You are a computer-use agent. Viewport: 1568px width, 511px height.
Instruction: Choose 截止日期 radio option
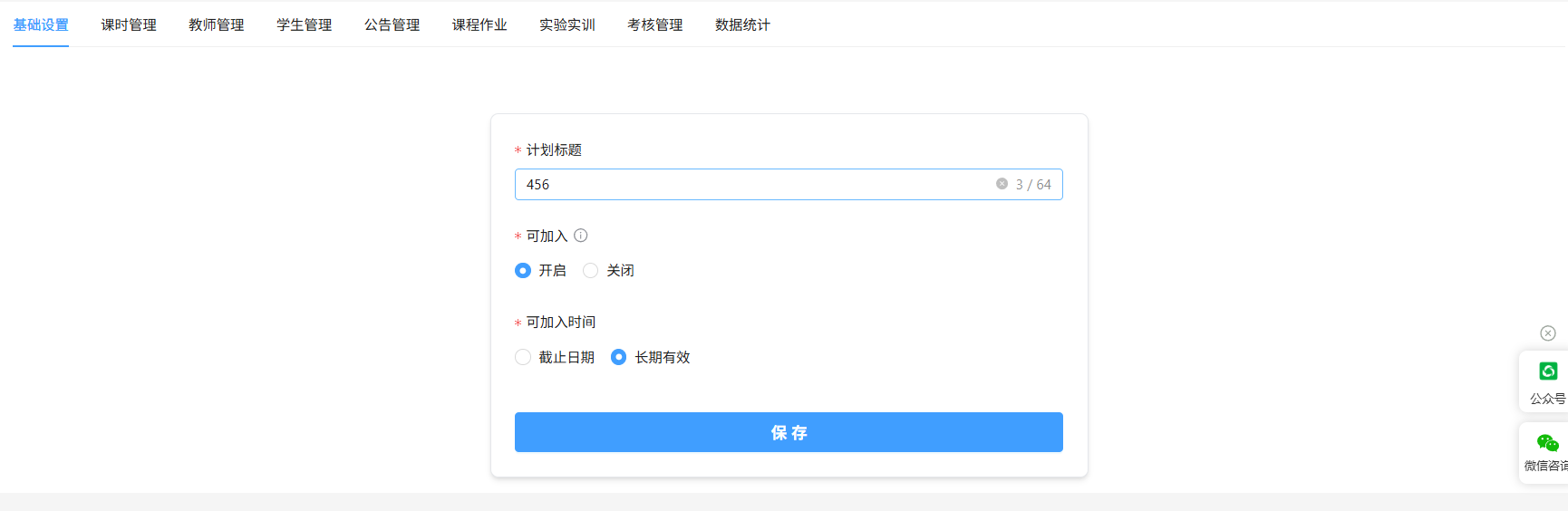pyautogui.click(x=523, y=358)
